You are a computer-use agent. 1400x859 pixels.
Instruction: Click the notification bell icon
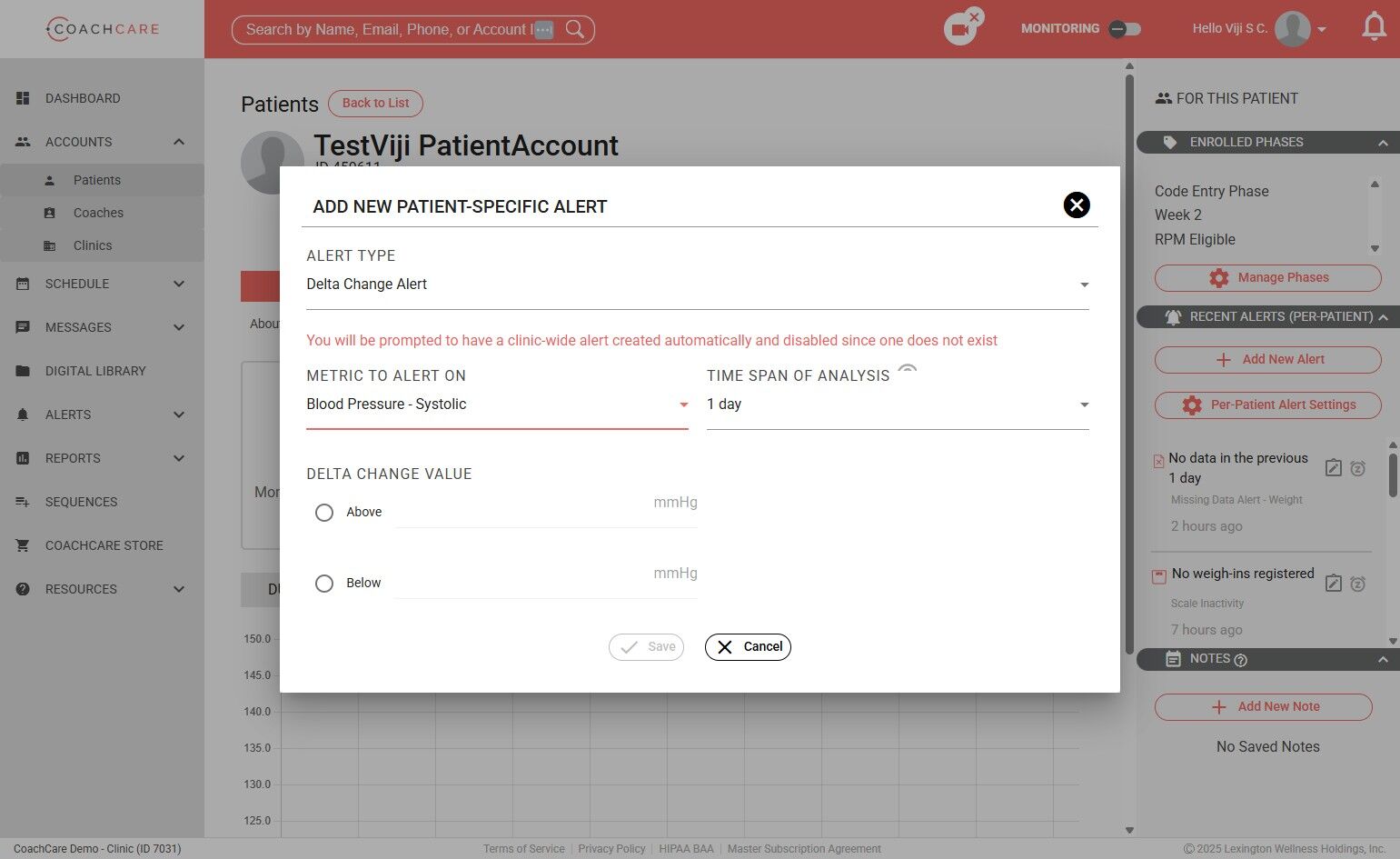[x=1375, y=27]
